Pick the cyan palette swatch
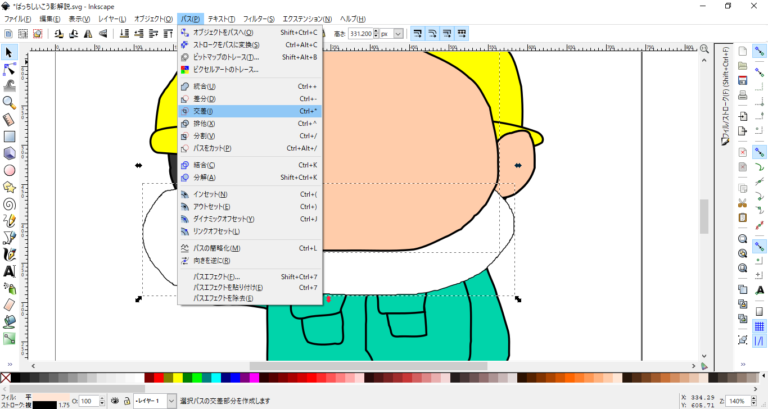The width and height of the screenshot is (768, 409). click(x=216, y=378)
